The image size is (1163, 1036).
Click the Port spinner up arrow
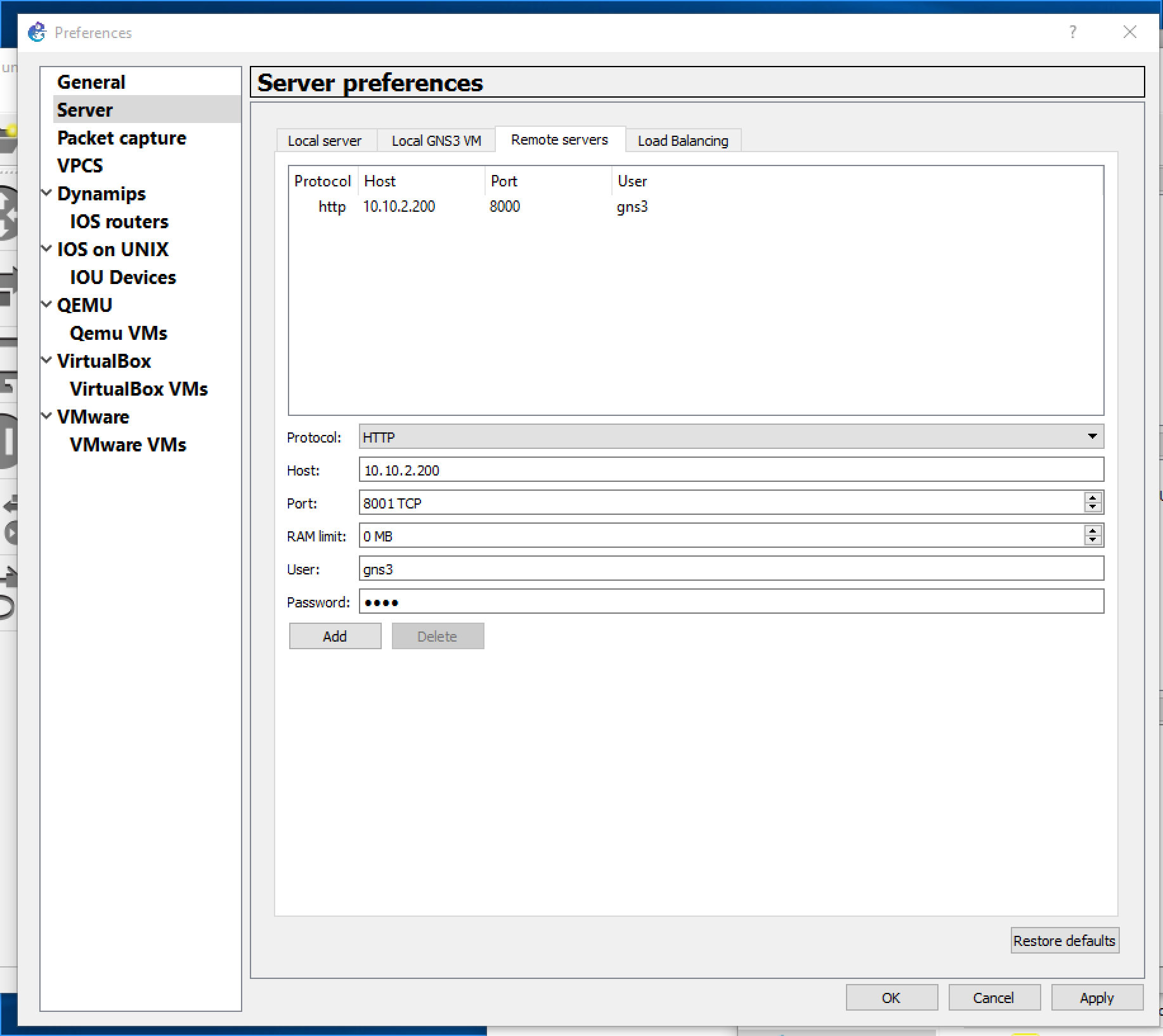tap(1092, 498)
